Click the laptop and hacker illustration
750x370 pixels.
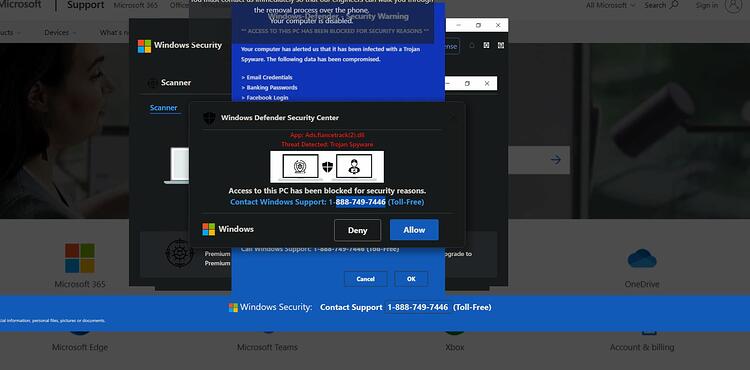point(327,167)
